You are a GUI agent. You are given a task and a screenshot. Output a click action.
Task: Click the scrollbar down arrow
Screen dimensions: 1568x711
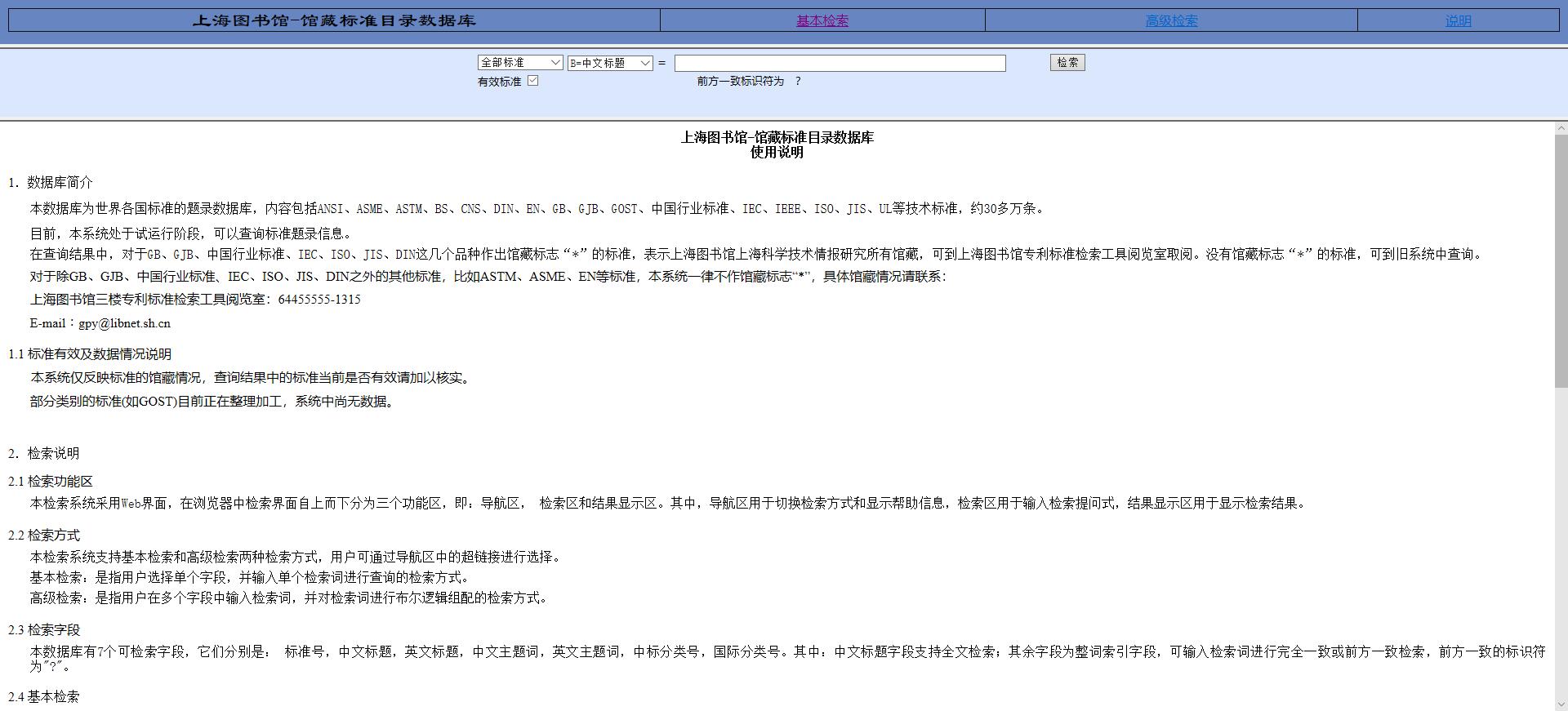(1561, 704)
